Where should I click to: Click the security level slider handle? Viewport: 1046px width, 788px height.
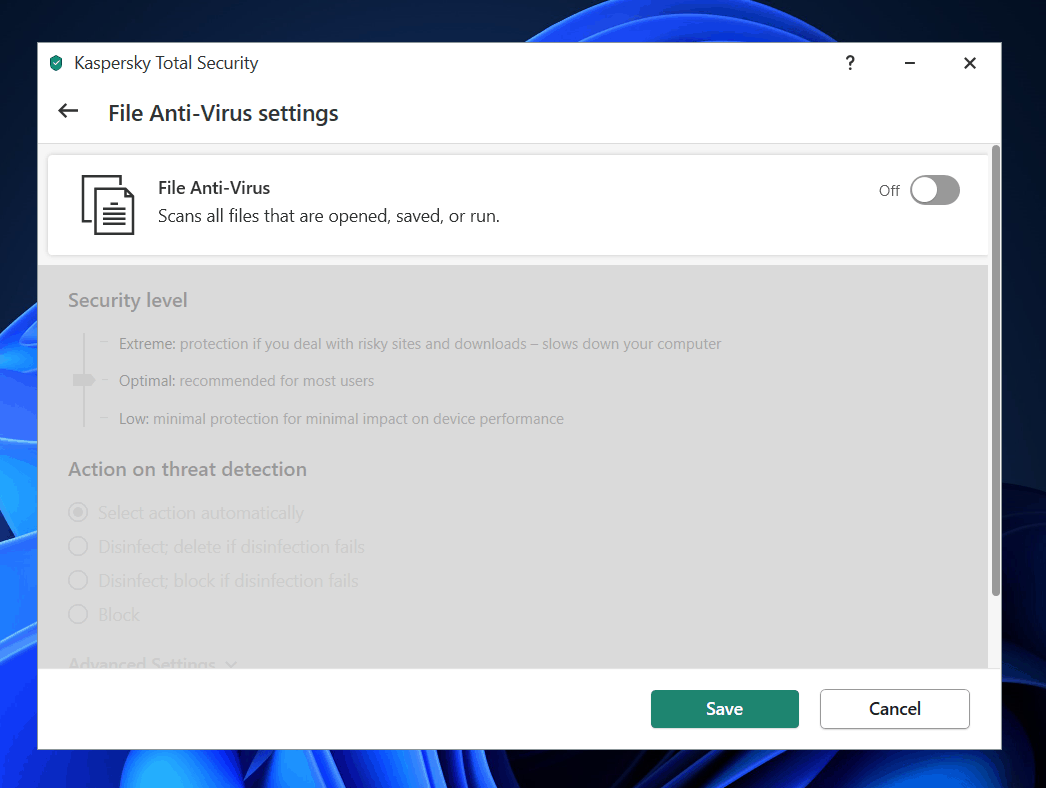click(84, 381)
